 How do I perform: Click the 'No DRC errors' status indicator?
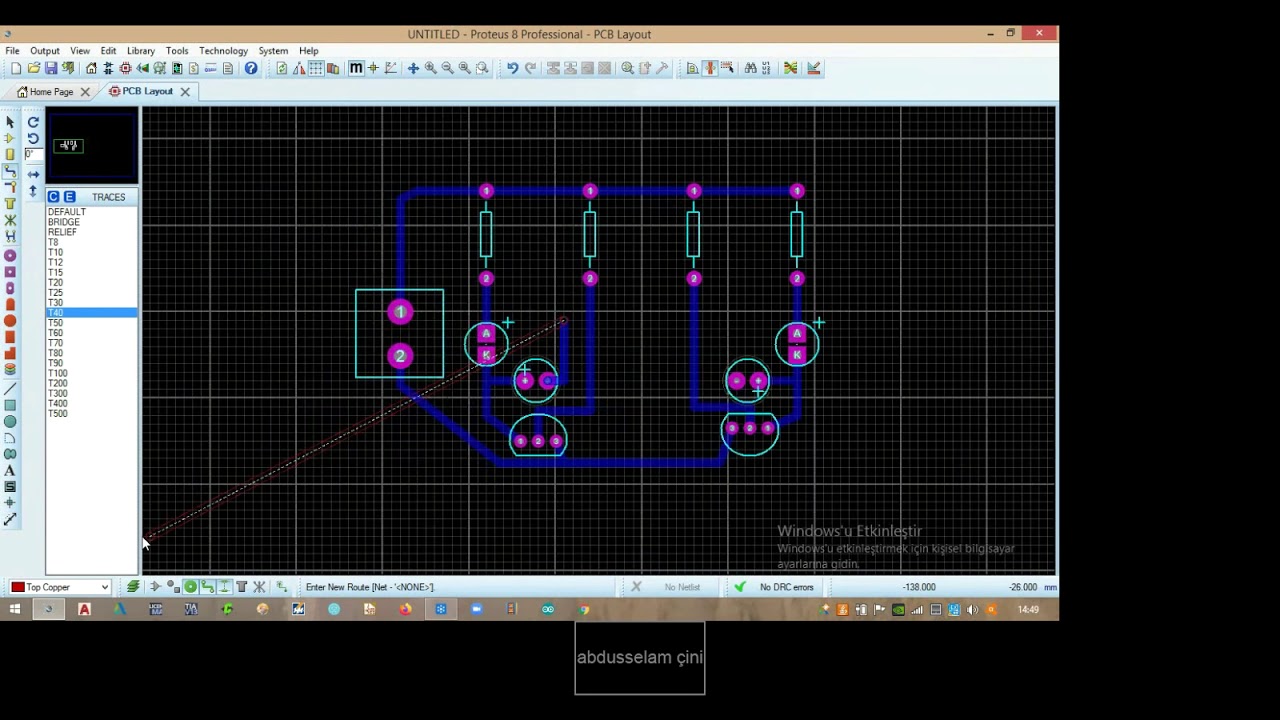tap(776, 587)
